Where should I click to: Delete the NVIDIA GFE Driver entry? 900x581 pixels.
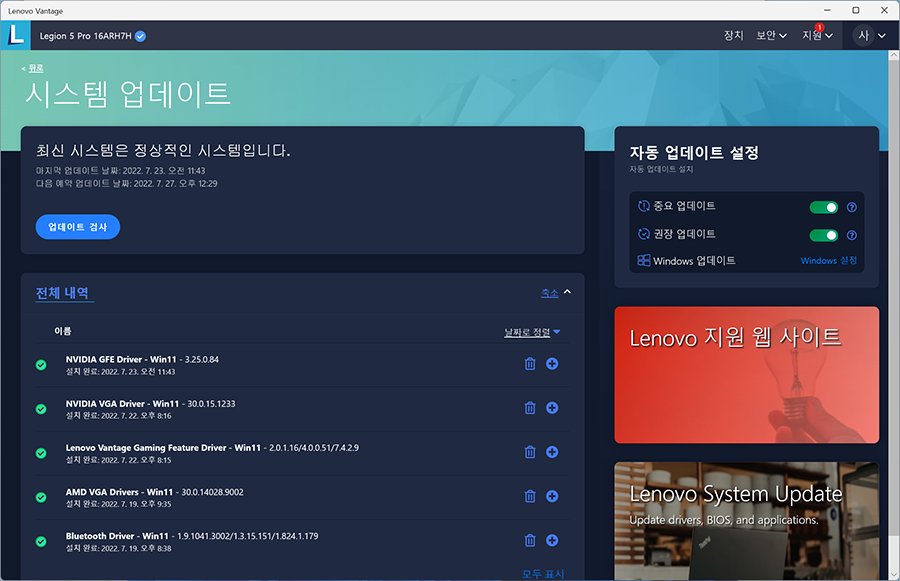pos(530,364)
